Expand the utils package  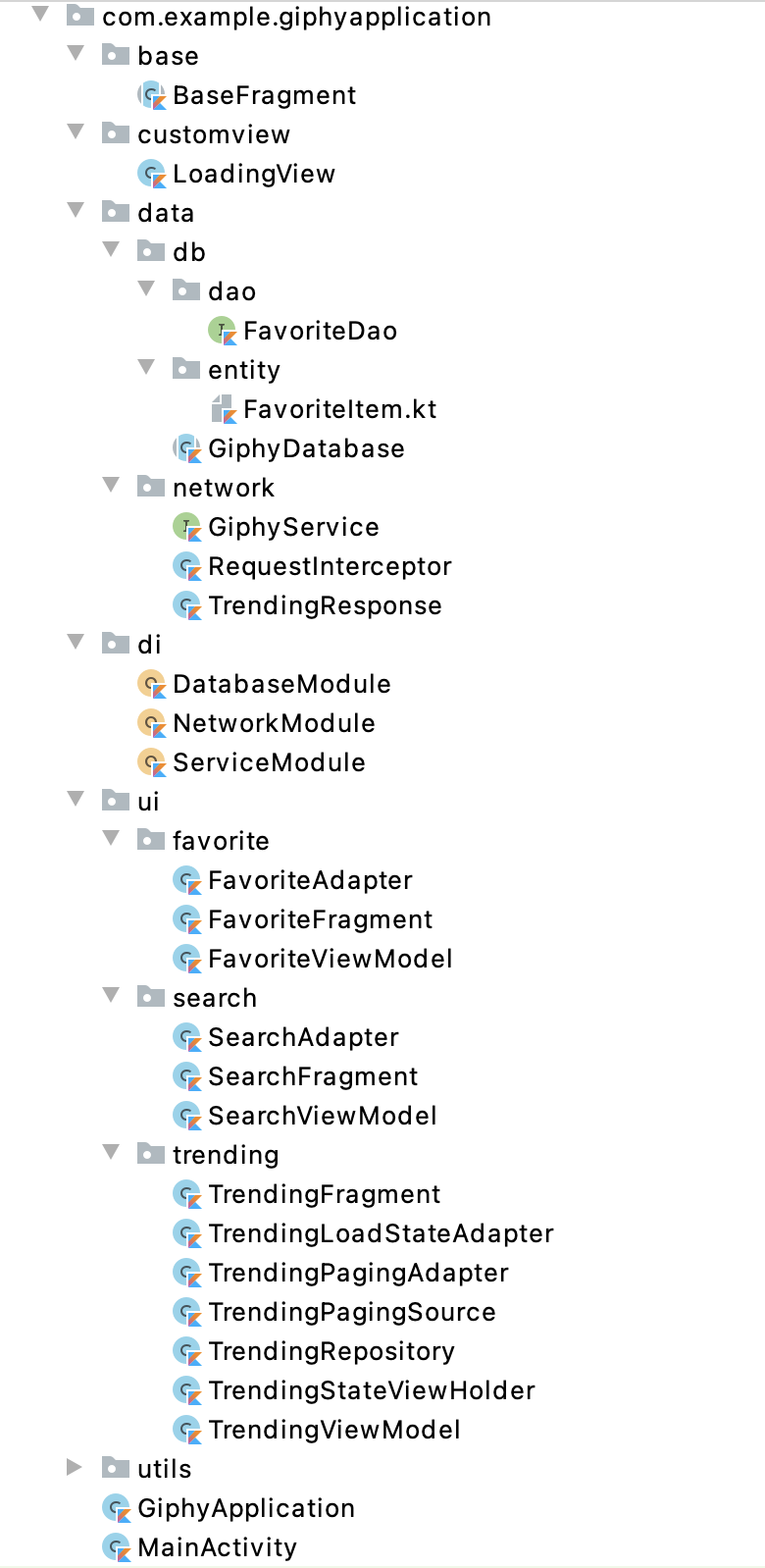pyautogui.click(x=76, y=1469)
